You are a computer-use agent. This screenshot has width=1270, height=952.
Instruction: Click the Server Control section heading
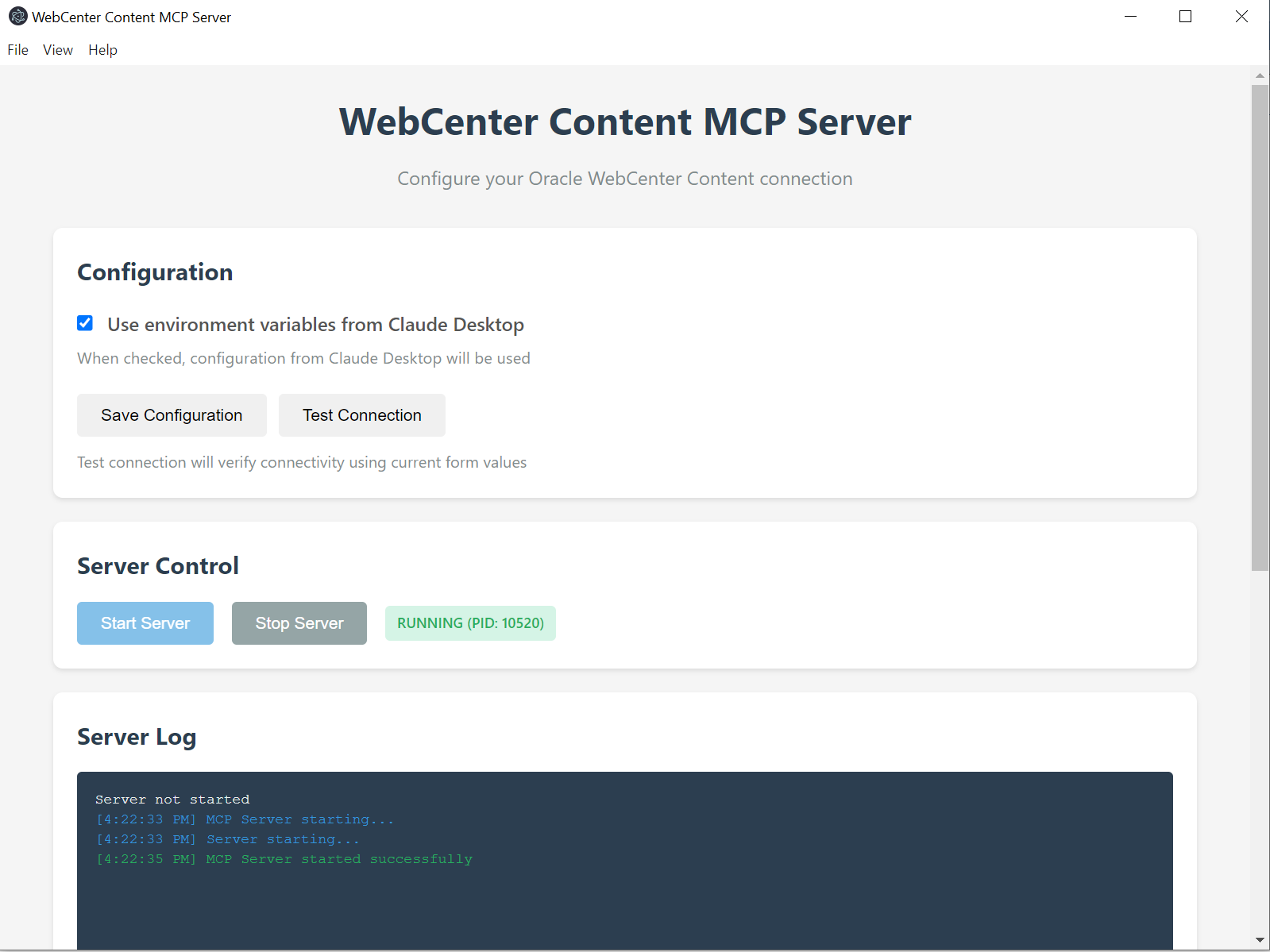(x=158, y=566)
